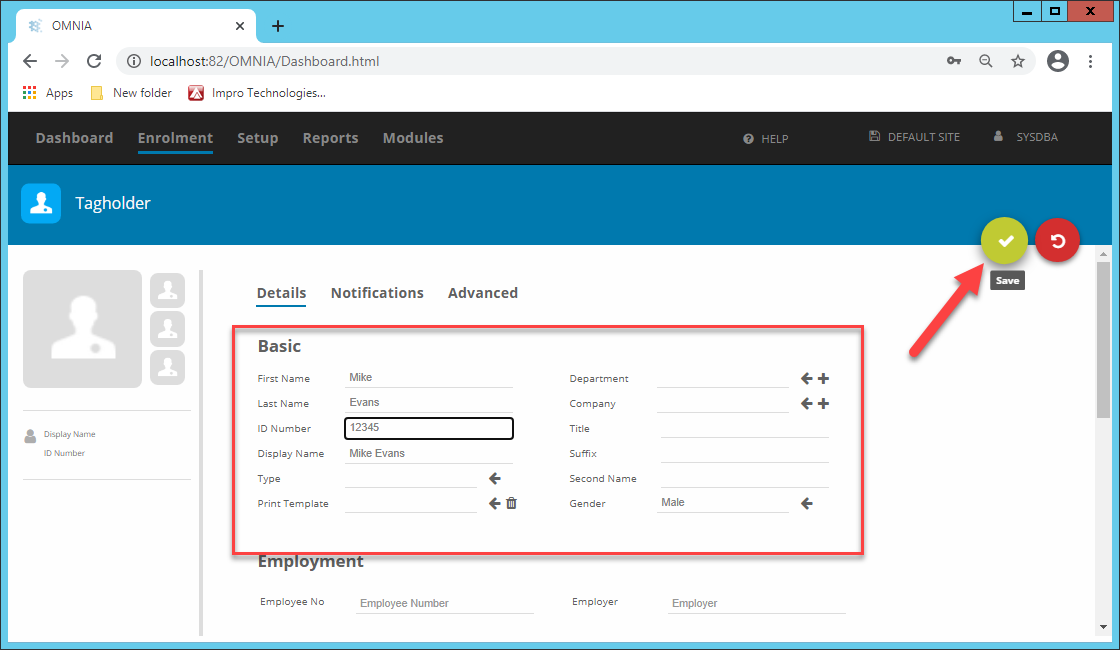Click the Print Template field

tap(411, 504)
